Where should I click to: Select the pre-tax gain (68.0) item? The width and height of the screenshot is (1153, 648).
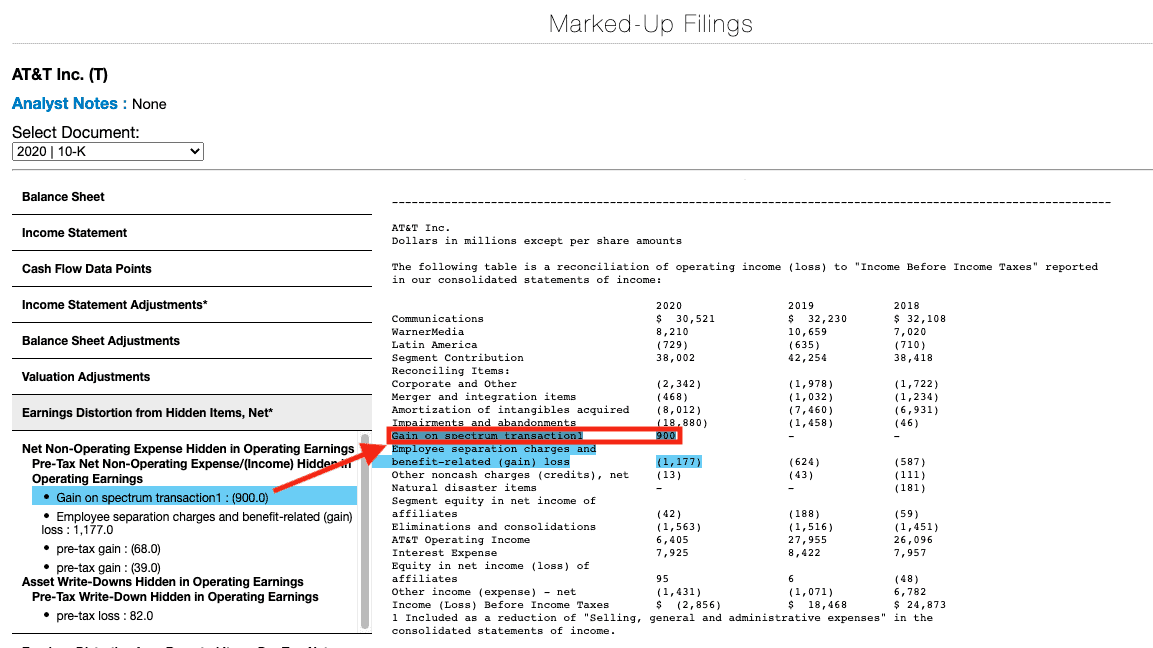[108, 549]
